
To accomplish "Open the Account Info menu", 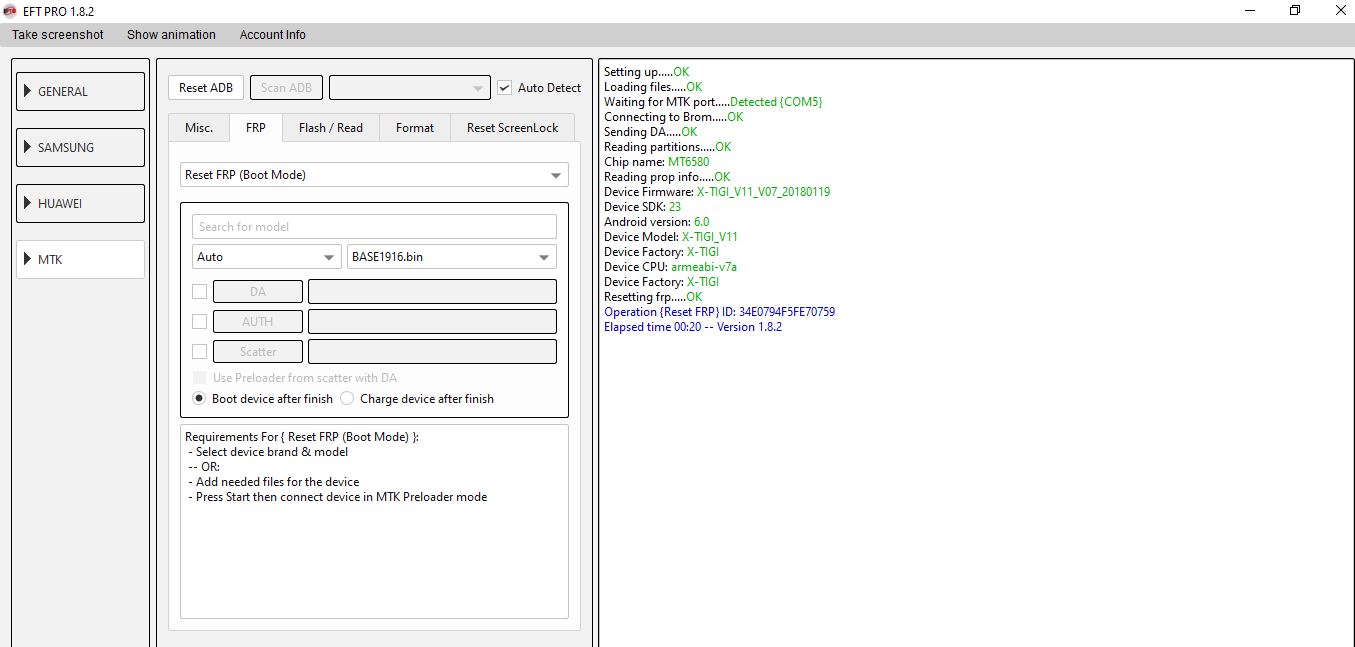I will pyautogui.click(x=273, y=35).
